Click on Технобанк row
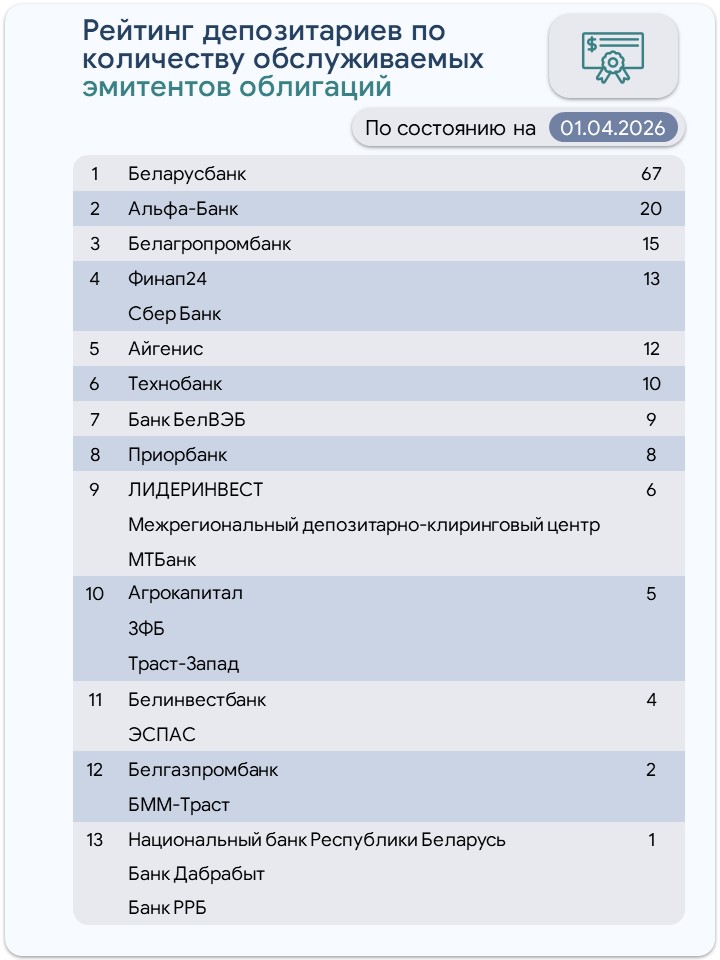 pos(175,384)
